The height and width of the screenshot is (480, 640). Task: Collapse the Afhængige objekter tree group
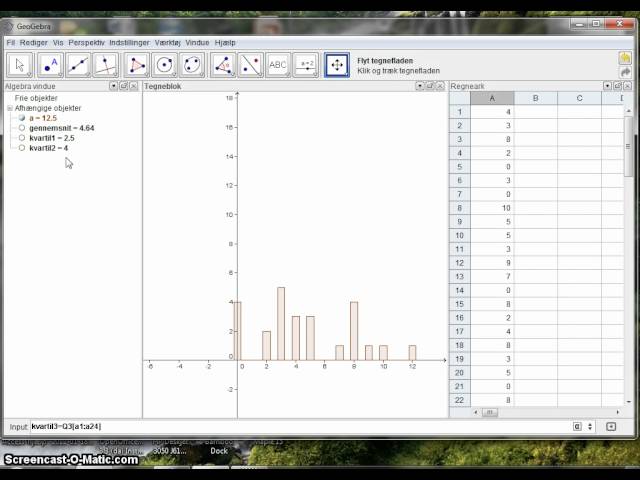pyautogui.click(x=10, y=108)
